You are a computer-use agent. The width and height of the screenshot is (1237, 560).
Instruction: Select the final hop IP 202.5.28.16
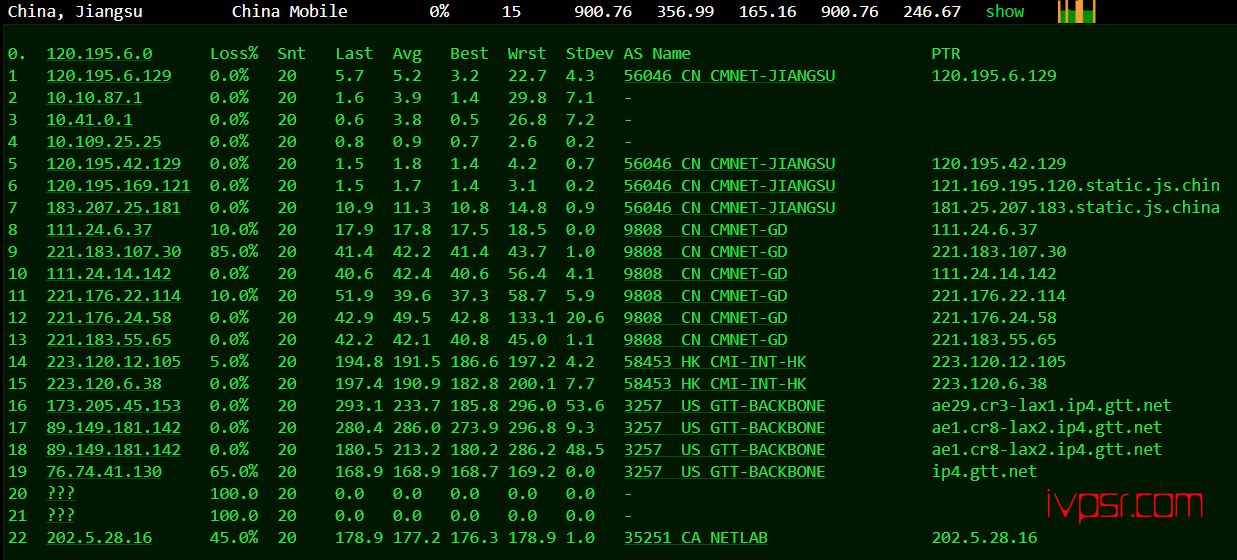point(99,538)
